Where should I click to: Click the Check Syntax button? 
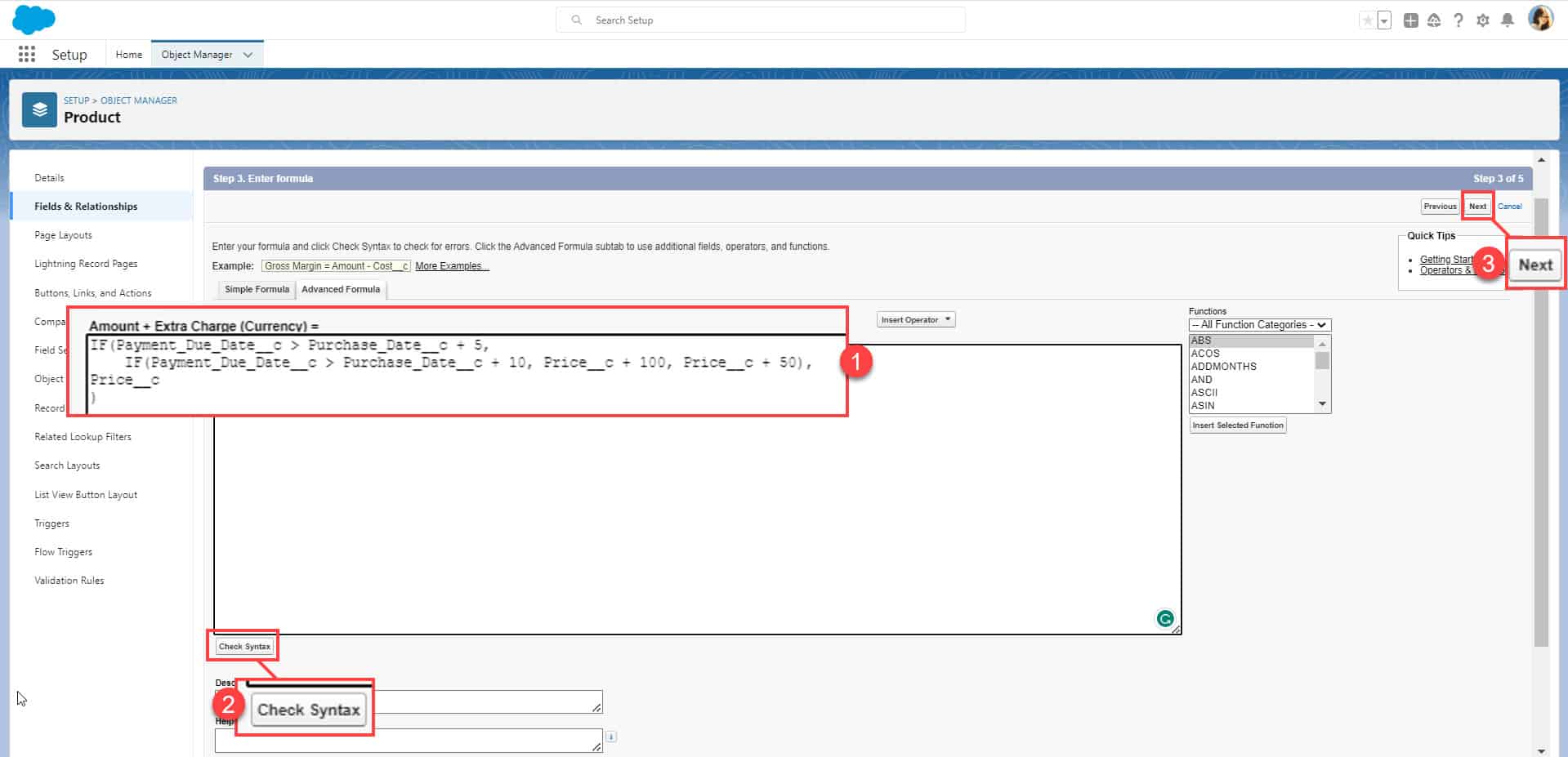pos(243,645)
